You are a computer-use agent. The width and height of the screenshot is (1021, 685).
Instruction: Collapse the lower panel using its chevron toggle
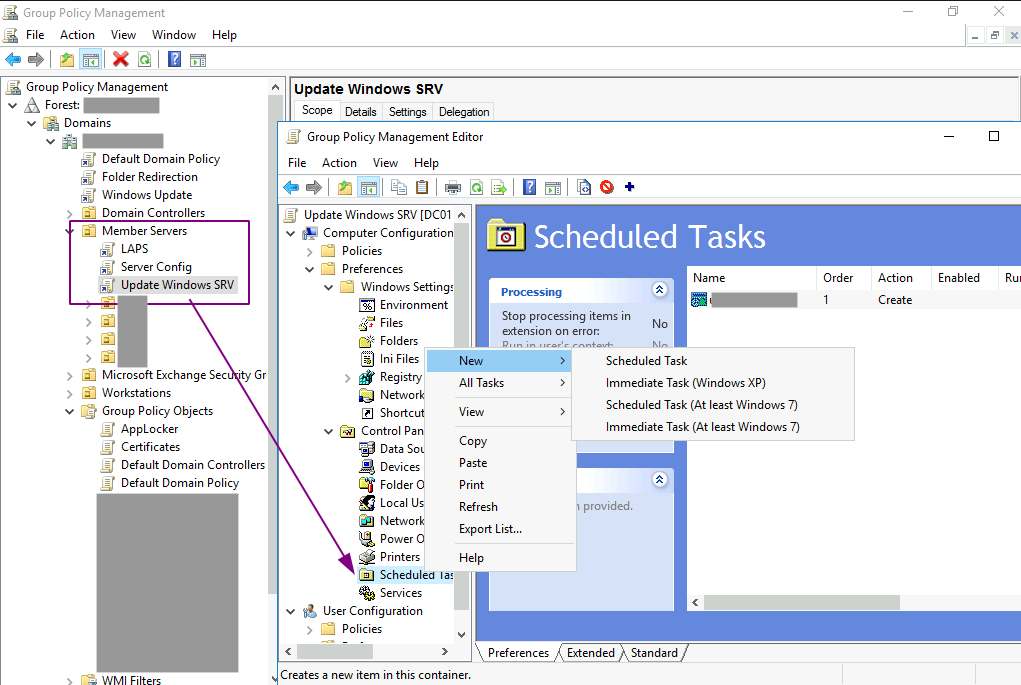[x=659, y=479]
